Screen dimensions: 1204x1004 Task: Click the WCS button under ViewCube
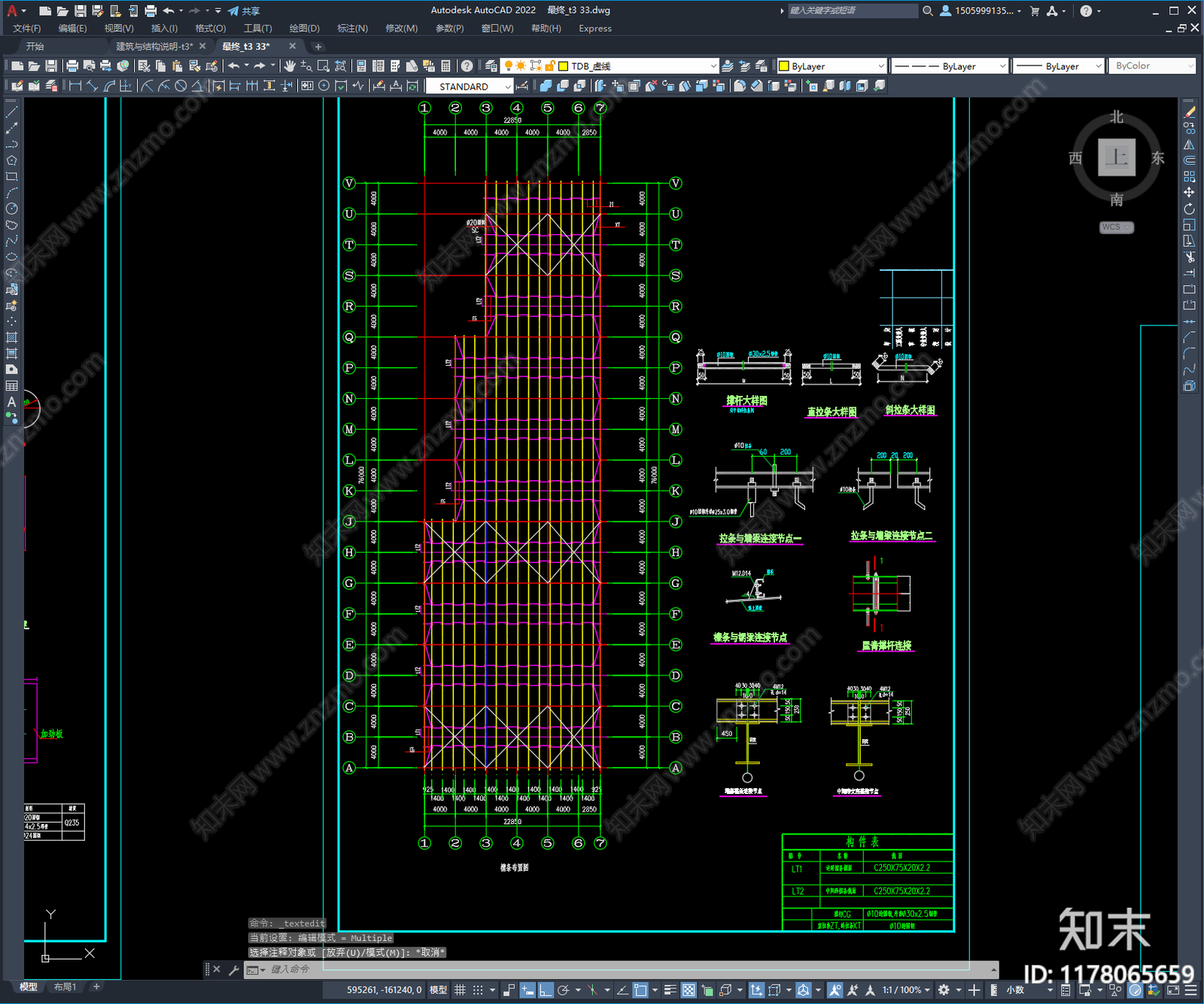tap(1115, 227)
